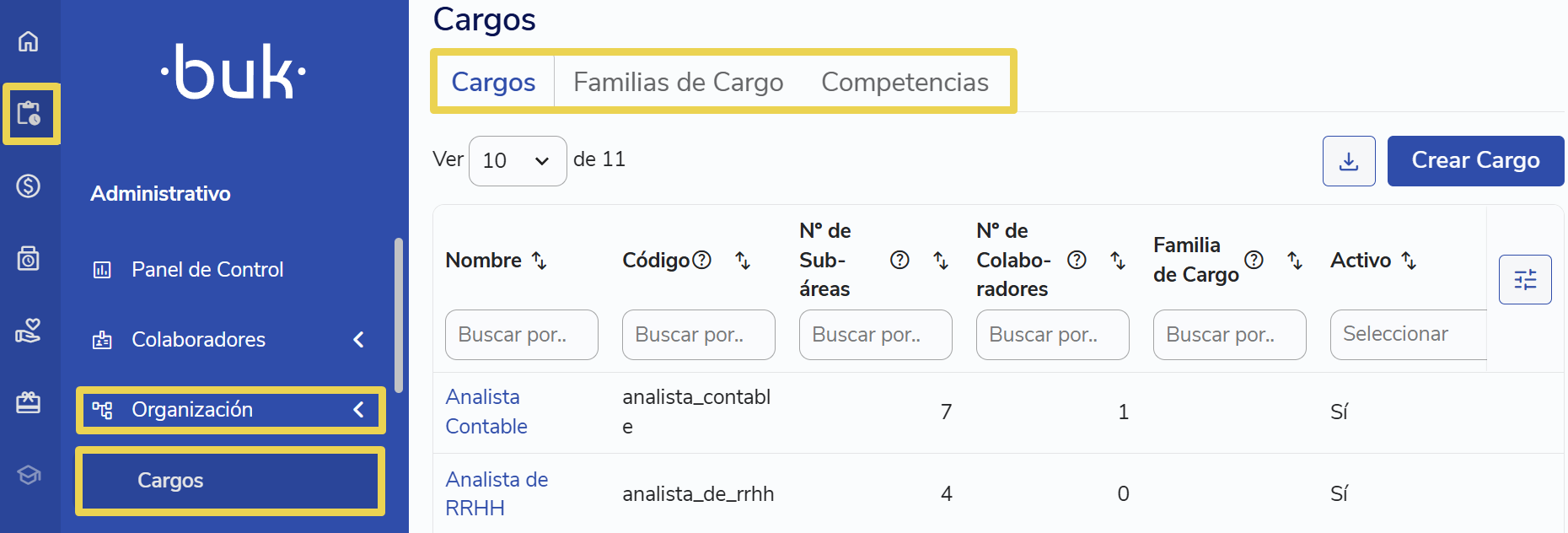Open the column filter settings icon

click(1525, 279)
